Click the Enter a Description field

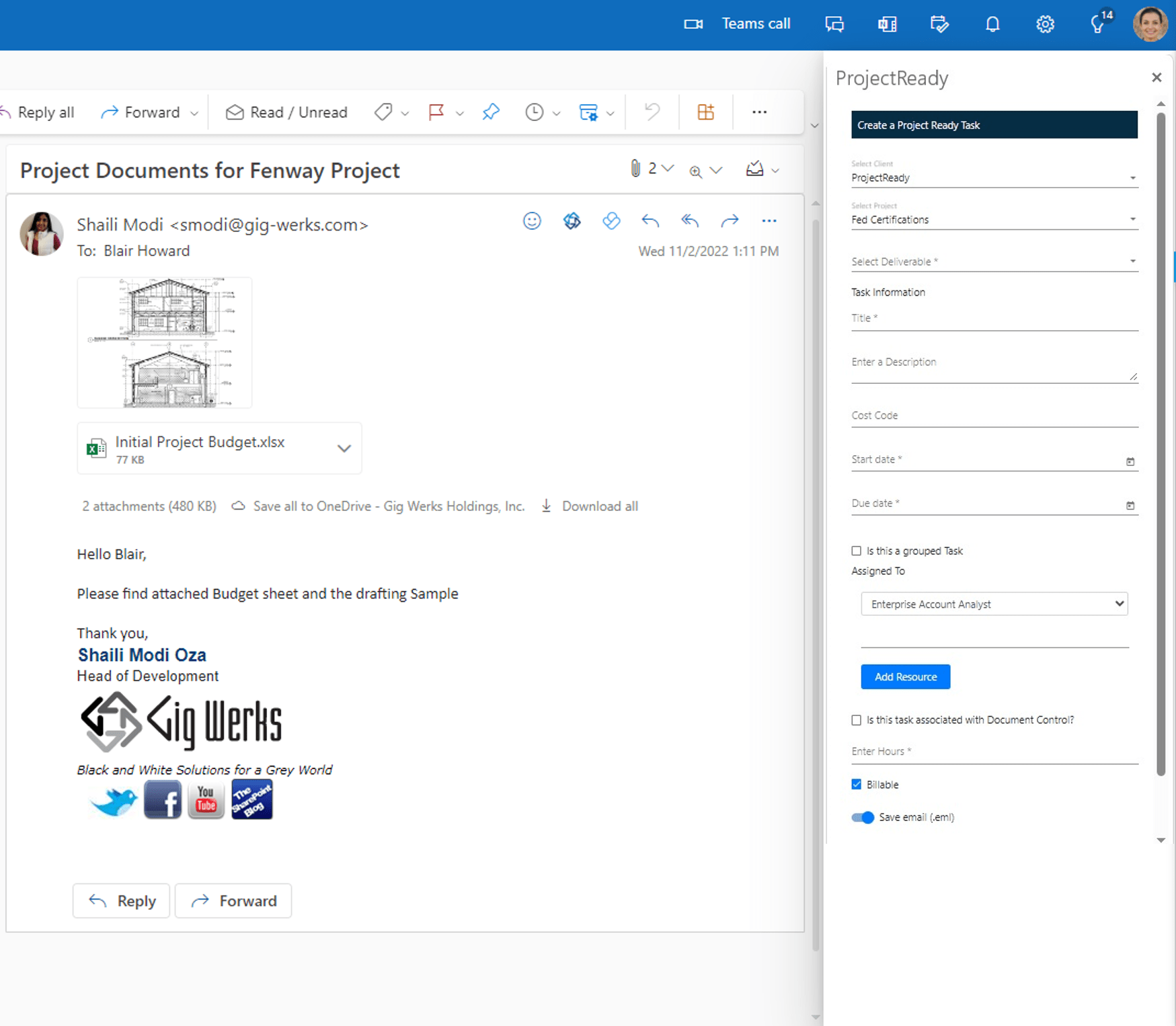coord(994,366)
